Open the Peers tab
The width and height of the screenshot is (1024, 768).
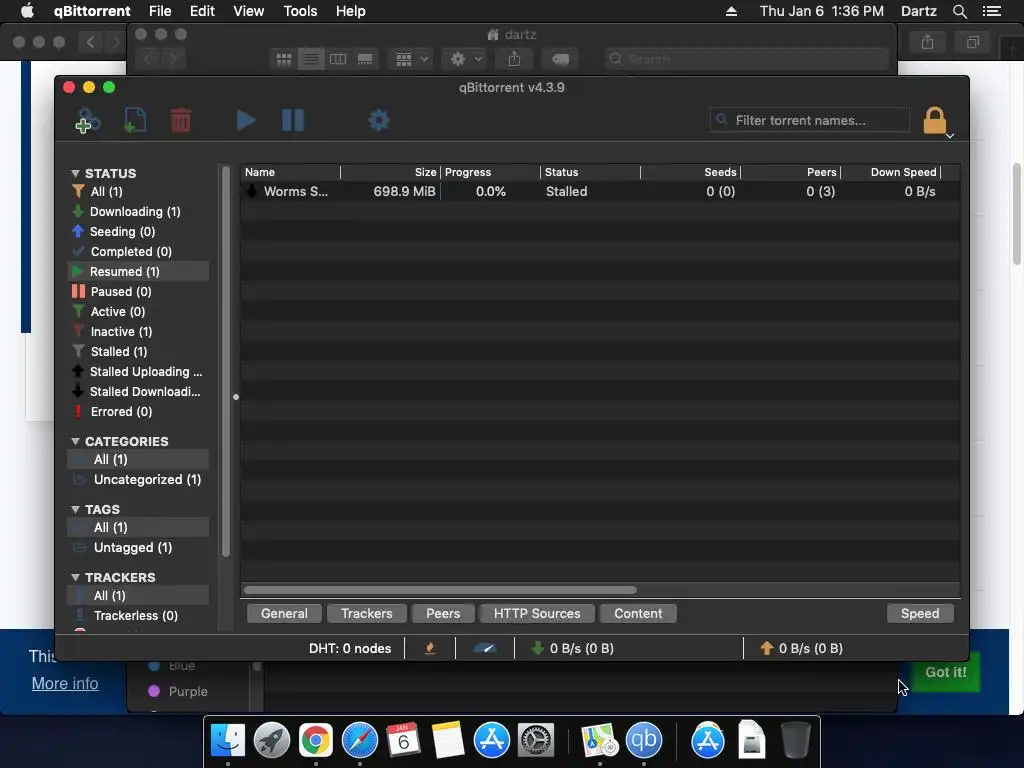point(443,614)
